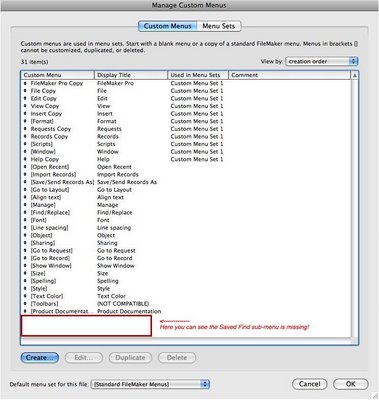
Task: Select the [Go to Request] menu row
Action: (186, 251)
